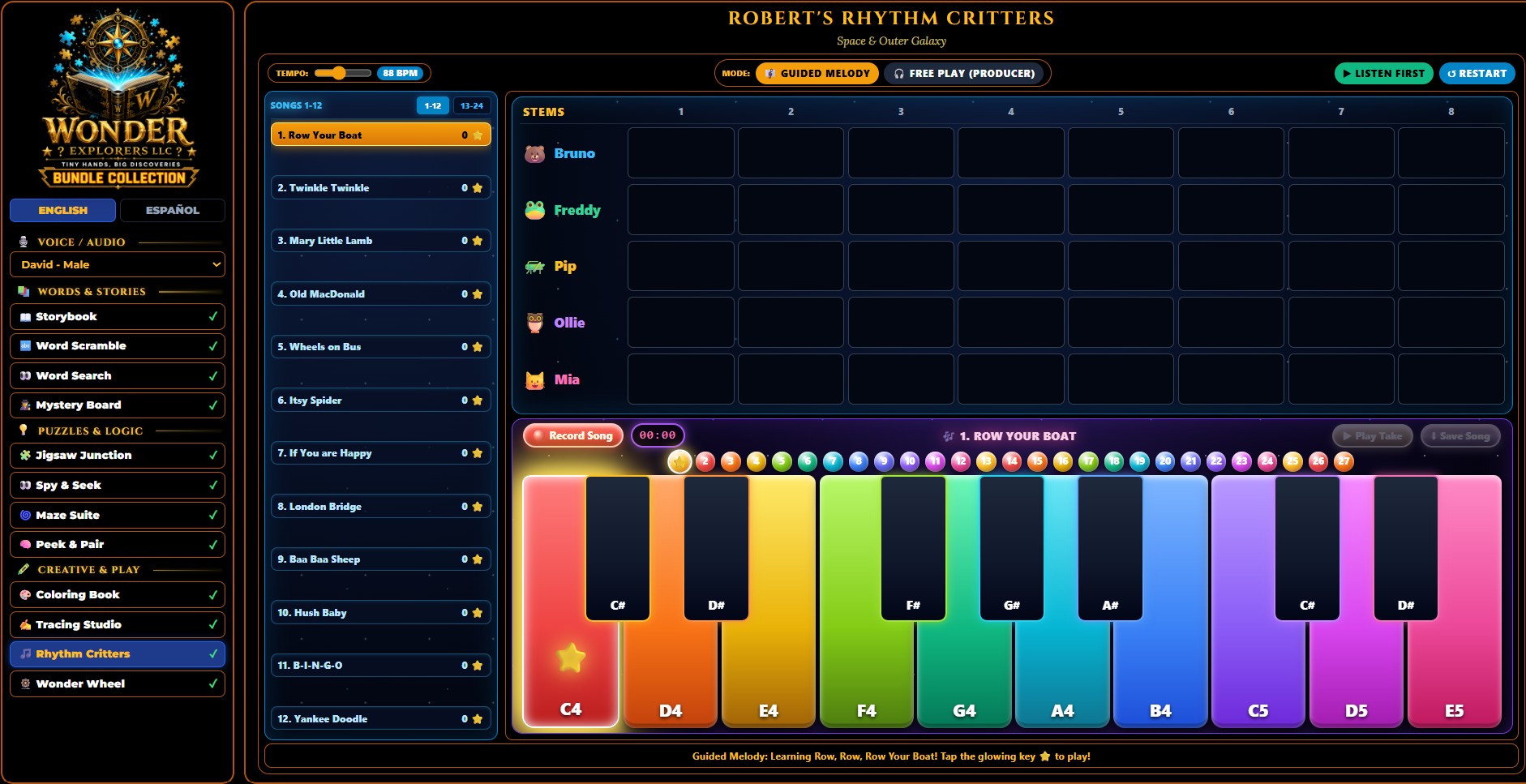Toggle the Word Search checkmark
This screenshot has height=784, width=1526.
click(212, 376)
